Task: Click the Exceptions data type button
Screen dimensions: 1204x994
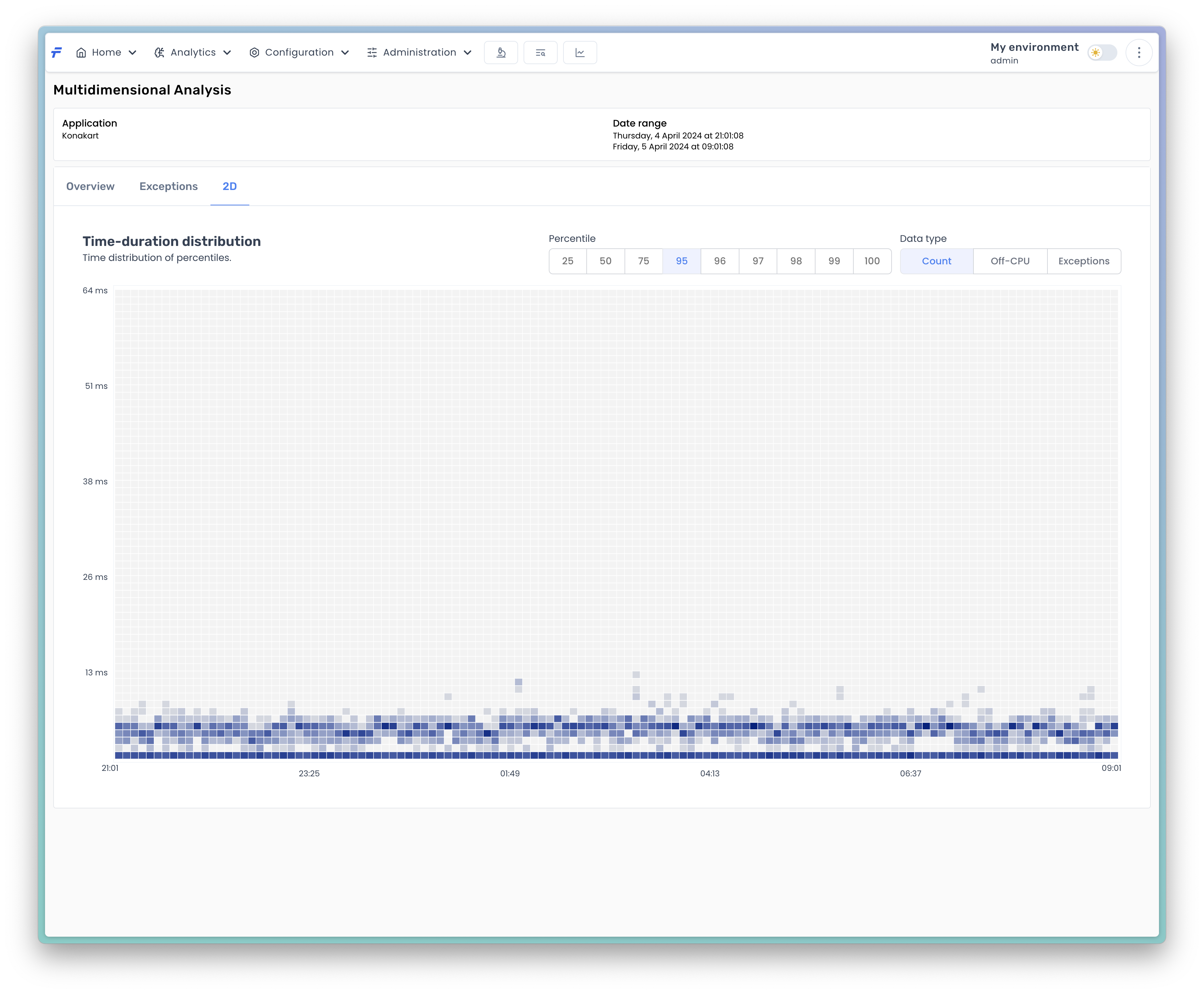Action: [x=1084, y=261]
